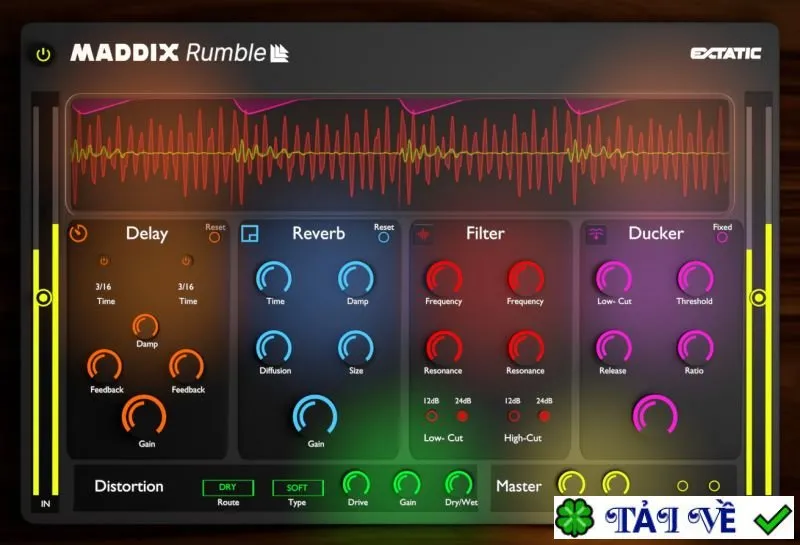Toggle the right delay line power icon
Image resolution: width=800 pixels, height=545 pixels.
click(186, 261)
